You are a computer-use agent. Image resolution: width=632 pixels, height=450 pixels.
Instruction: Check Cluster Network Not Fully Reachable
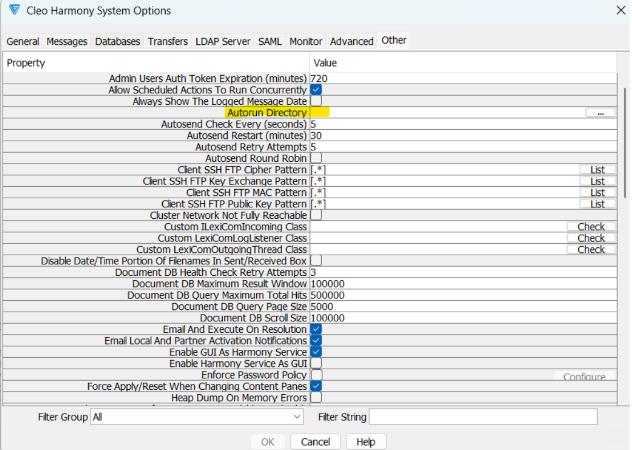[x=316, y=215]
